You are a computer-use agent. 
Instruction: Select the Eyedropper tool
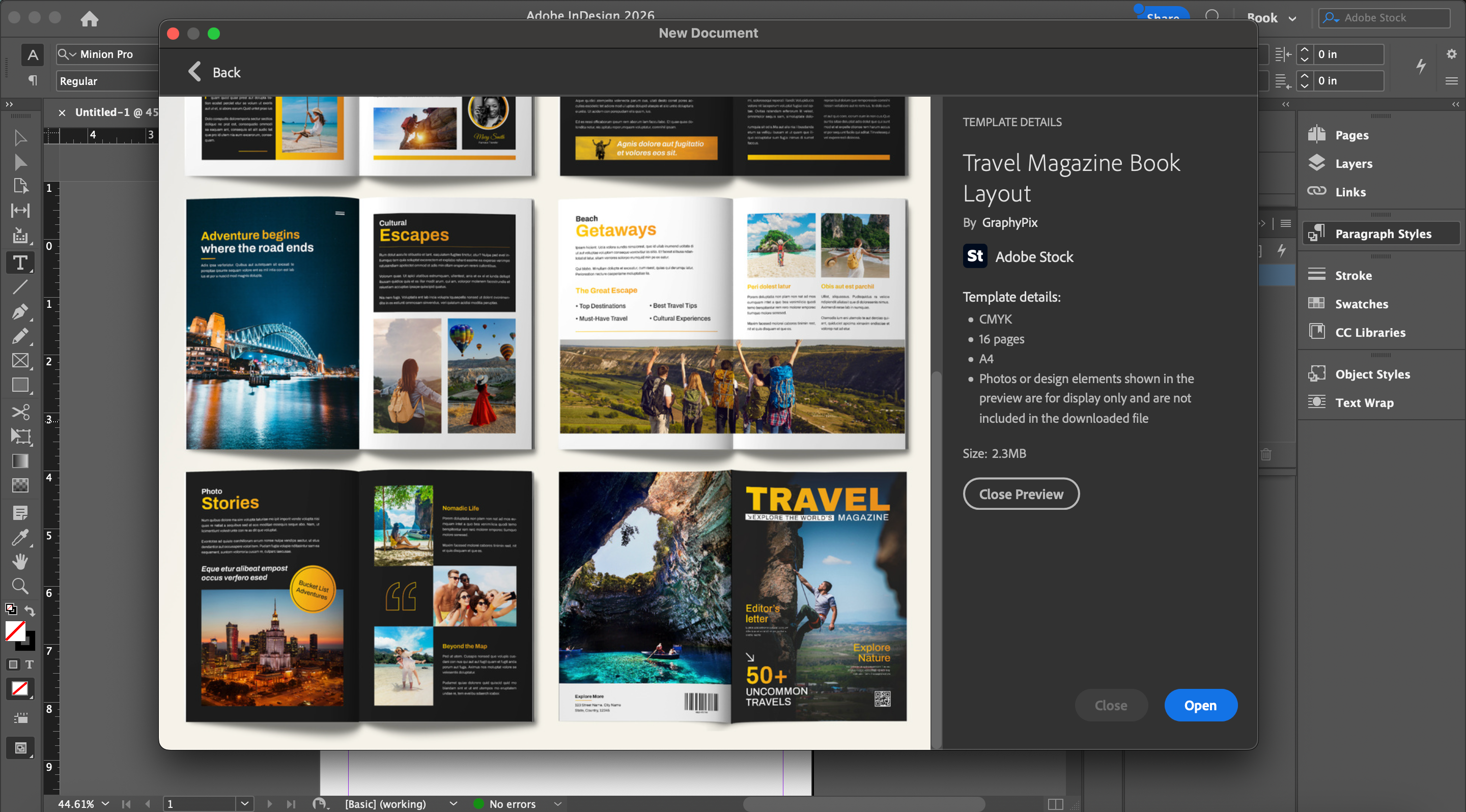point(20,537)
